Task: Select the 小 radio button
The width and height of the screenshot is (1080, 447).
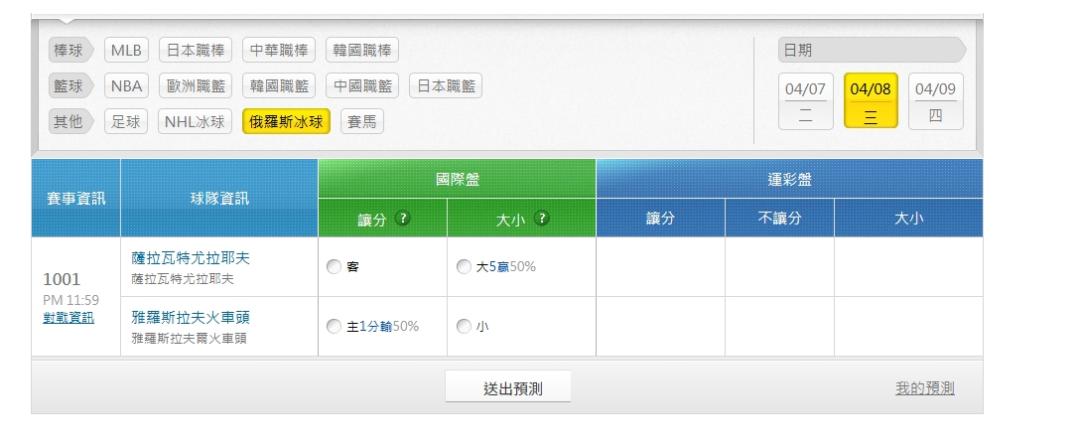Action: point(464,326)
